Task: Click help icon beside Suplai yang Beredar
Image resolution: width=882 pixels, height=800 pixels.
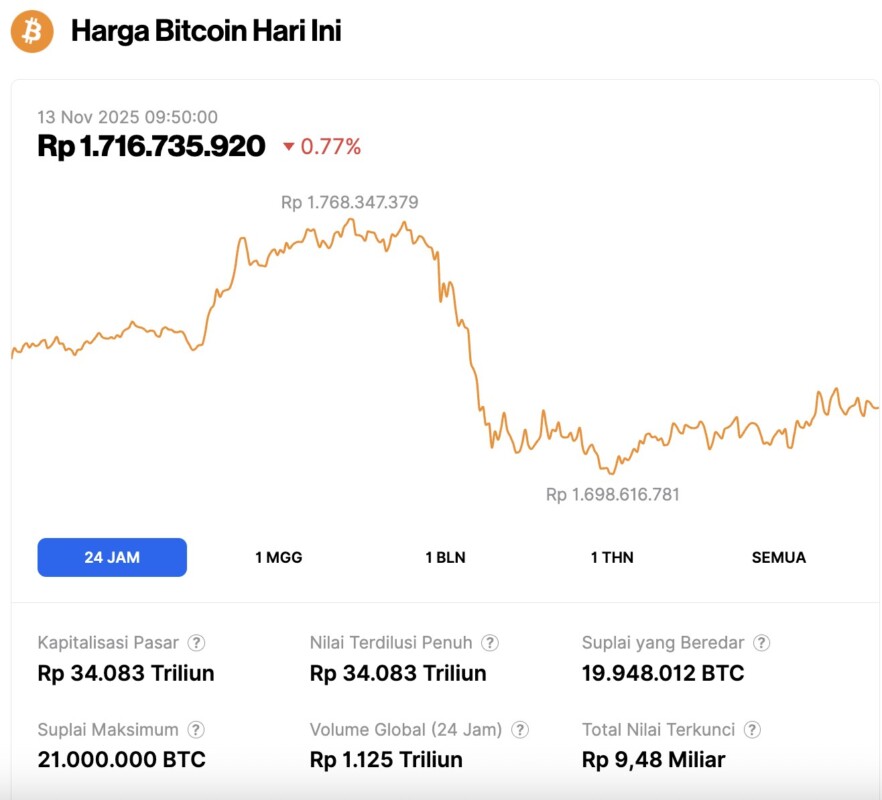Action: tap(762, 643)
